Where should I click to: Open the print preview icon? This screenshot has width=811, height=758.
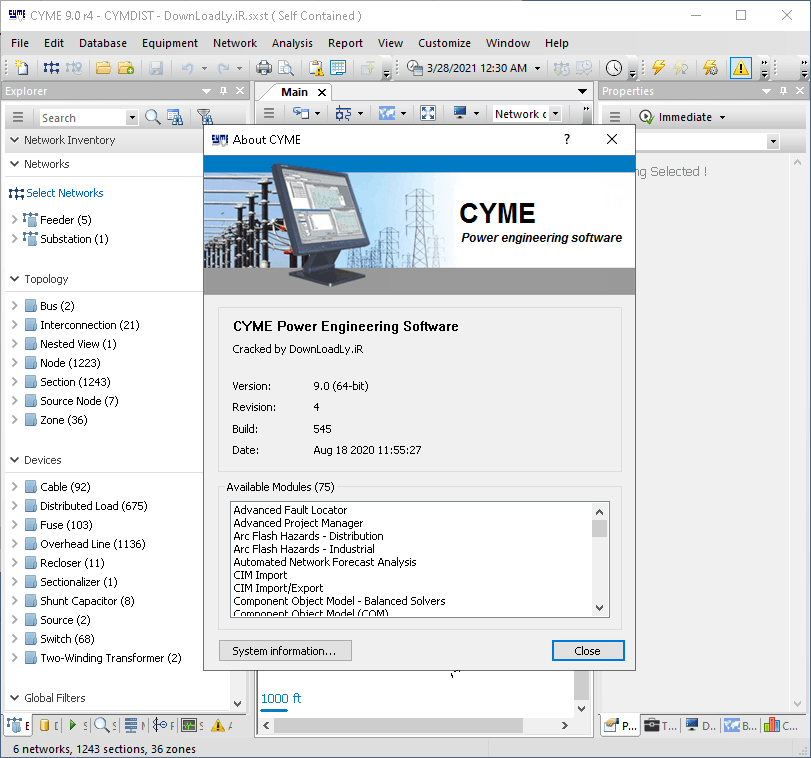(x=284, y=67)
